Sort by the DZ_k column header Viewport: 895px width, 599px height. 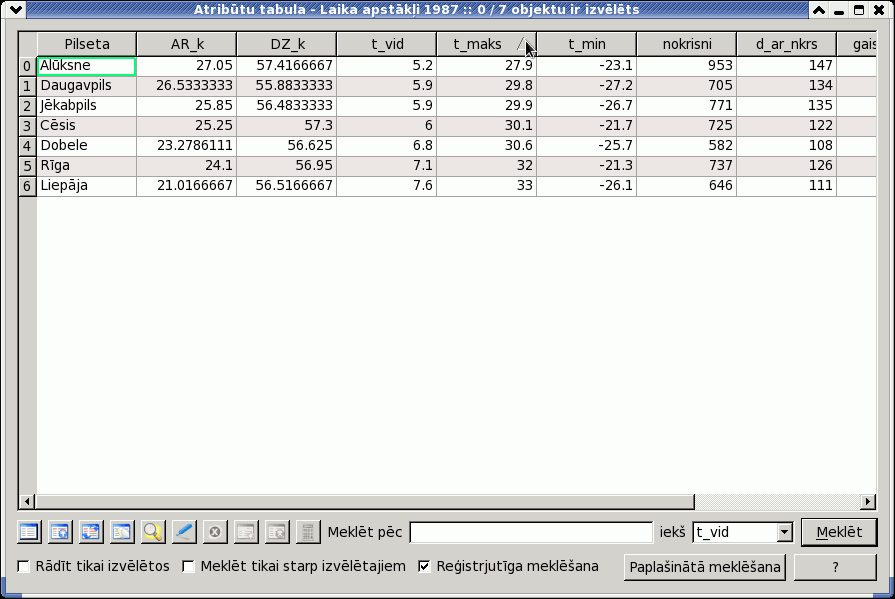pyautogui.click(x=287, y=44)
